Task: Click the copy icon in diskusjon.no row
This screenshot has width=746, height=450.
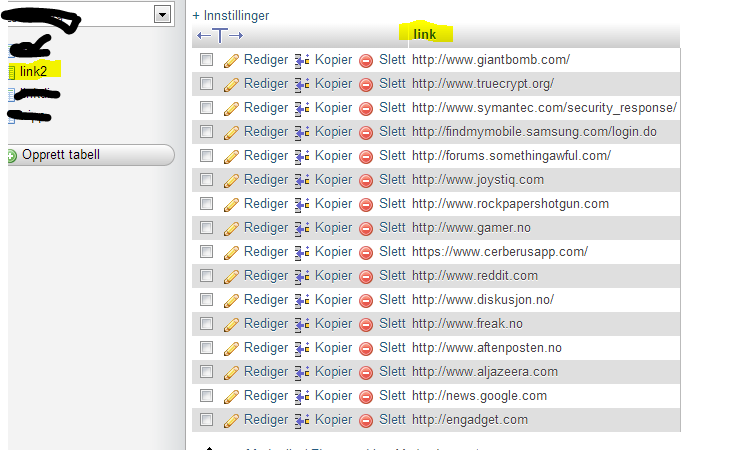Action: coord(302,301)
